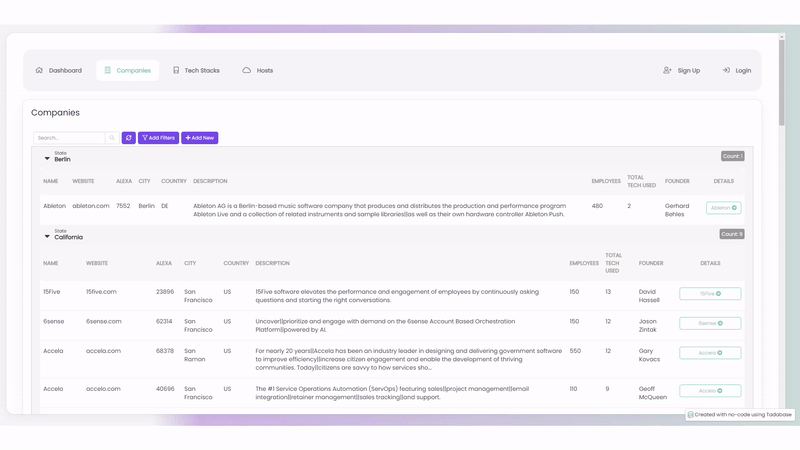This screenshot has width=800, height=450.
Task: Sort California table by Employees column
Action: (584, 263)
